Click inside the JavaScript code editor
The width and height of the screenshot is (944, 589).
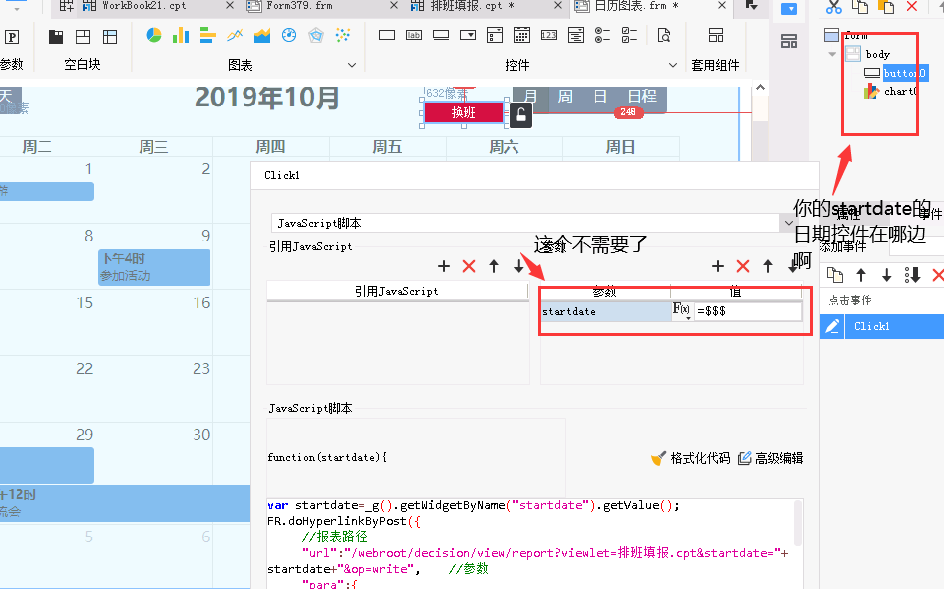pos(530,544)
